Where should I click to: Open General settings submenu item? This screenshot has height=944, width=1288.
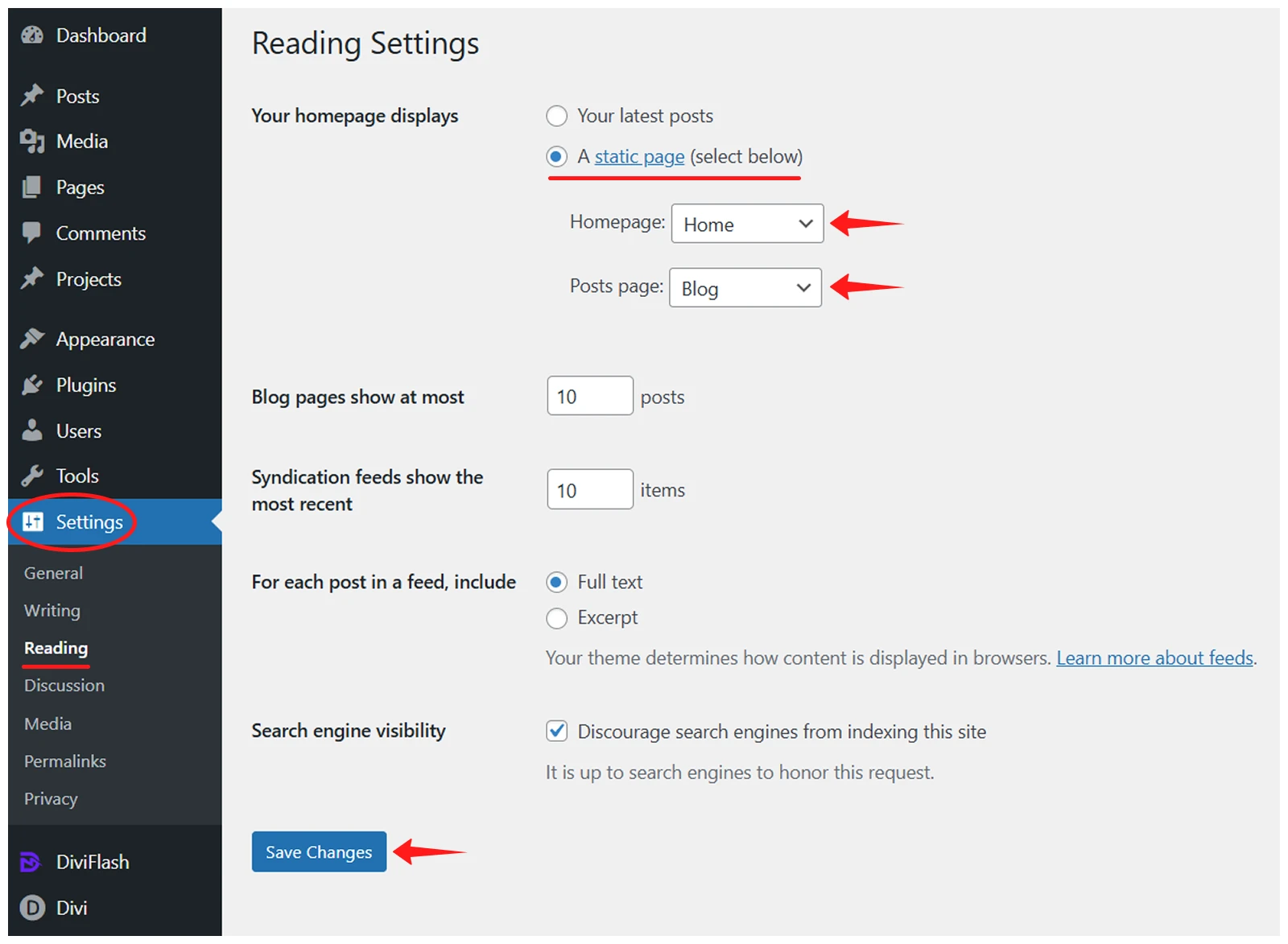pos(53,573)
